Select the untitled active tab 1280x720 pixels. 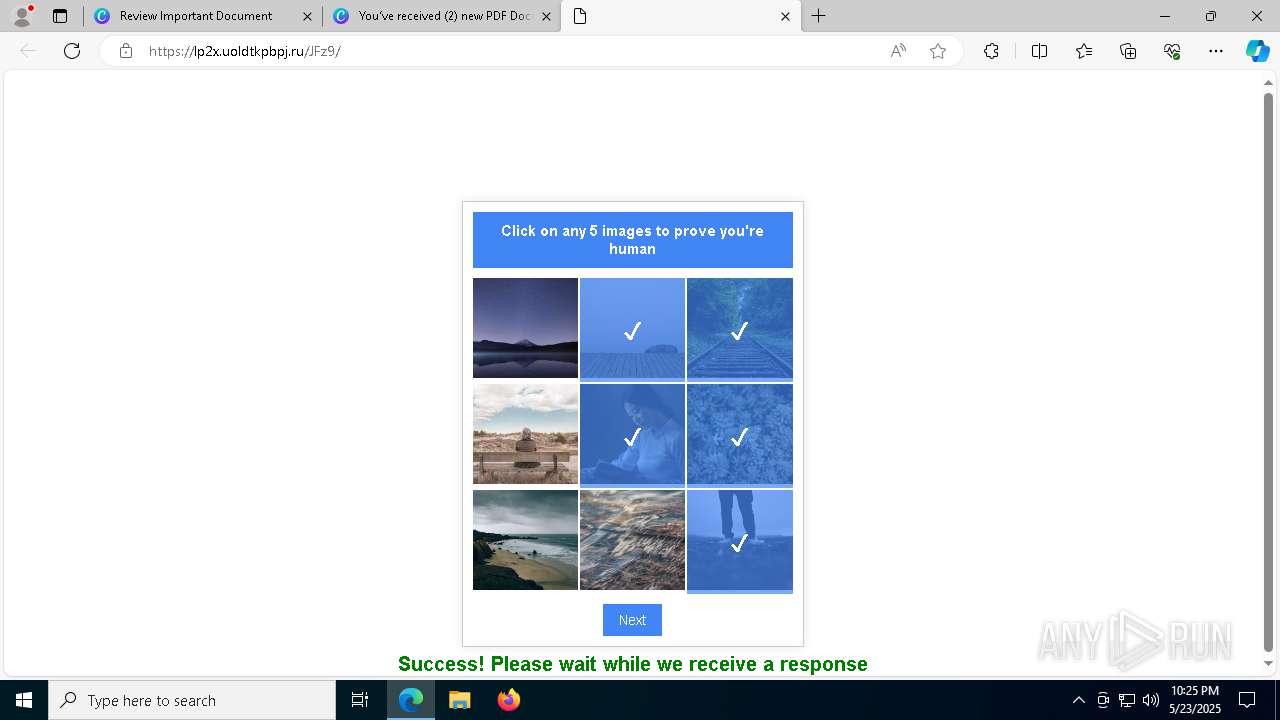coord(681,16)
